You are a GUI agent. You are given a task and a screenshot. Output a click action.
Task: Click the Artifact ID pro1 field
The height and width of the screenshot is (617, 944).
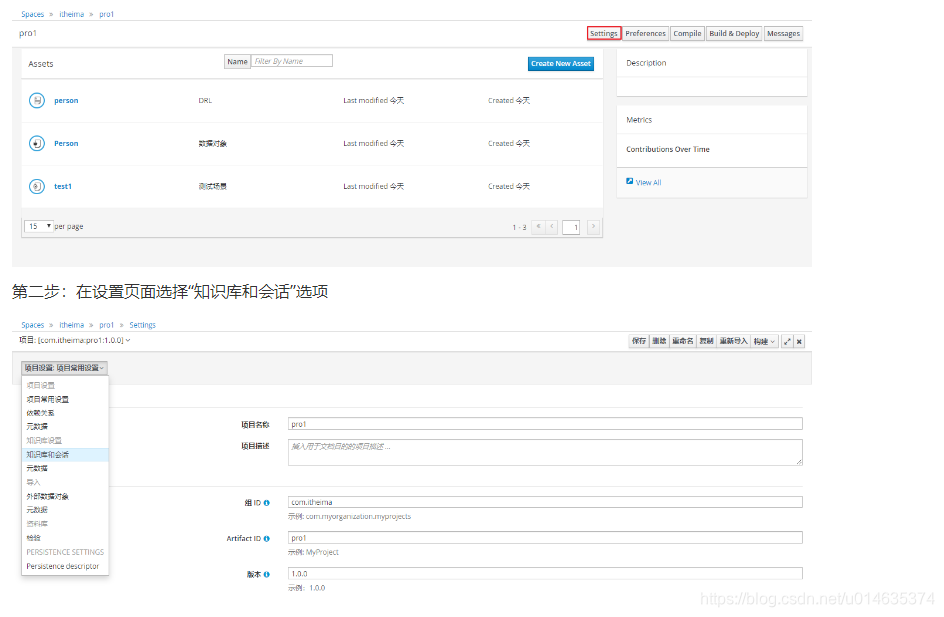[545, 538]
